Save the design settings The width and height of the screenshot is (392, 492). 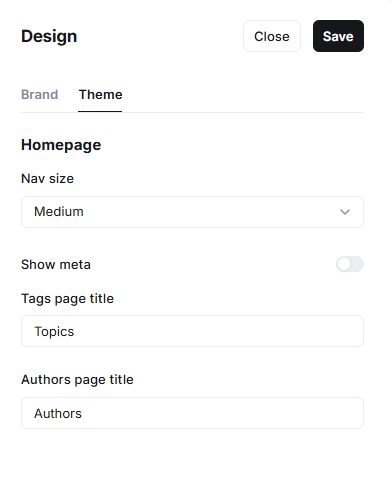[x=338, y=36]
